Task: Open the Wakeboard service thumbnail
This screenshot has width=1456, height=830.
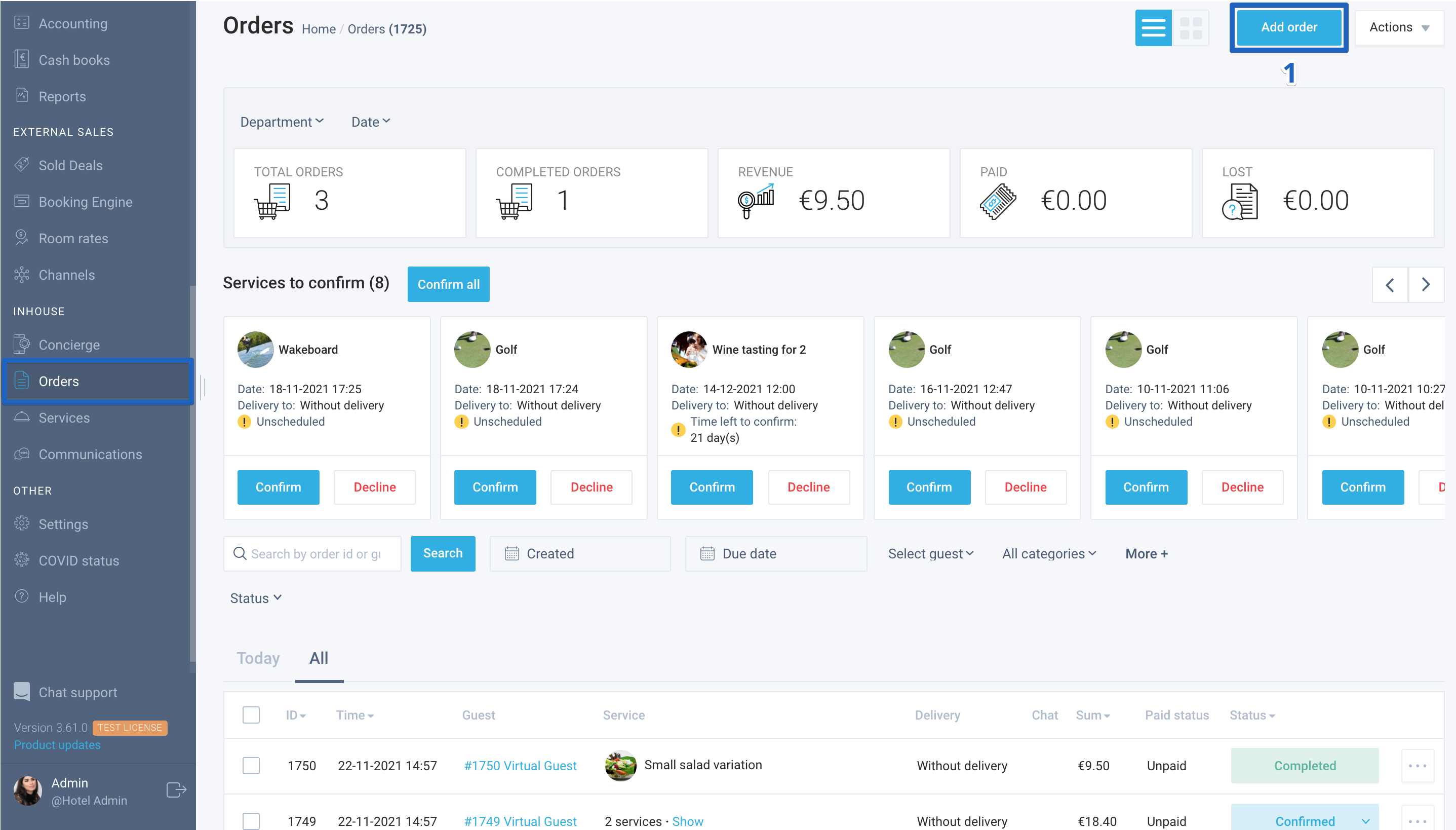Action: 255,350
